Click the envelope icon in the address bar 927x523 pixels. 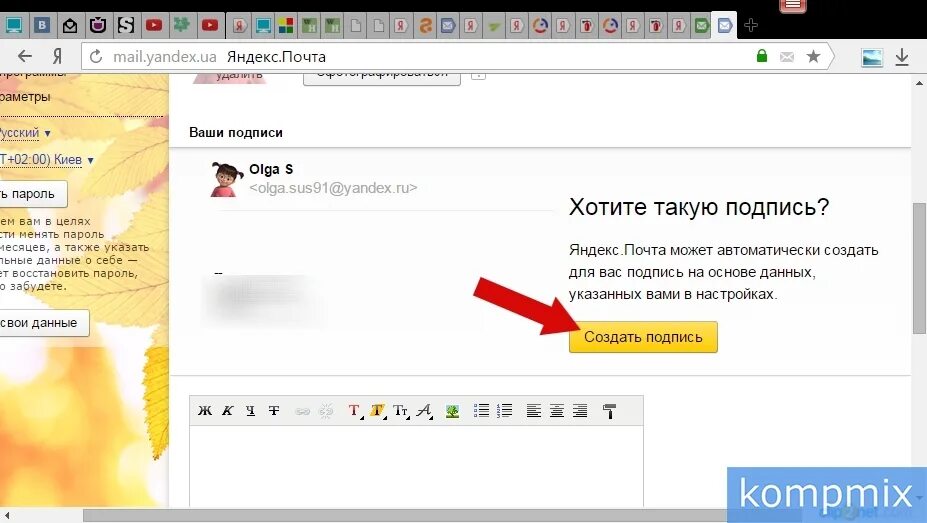787,57
